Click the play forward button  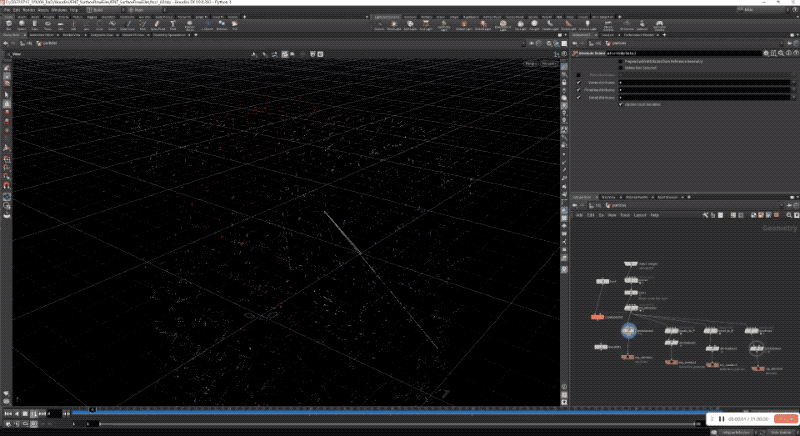34,414
